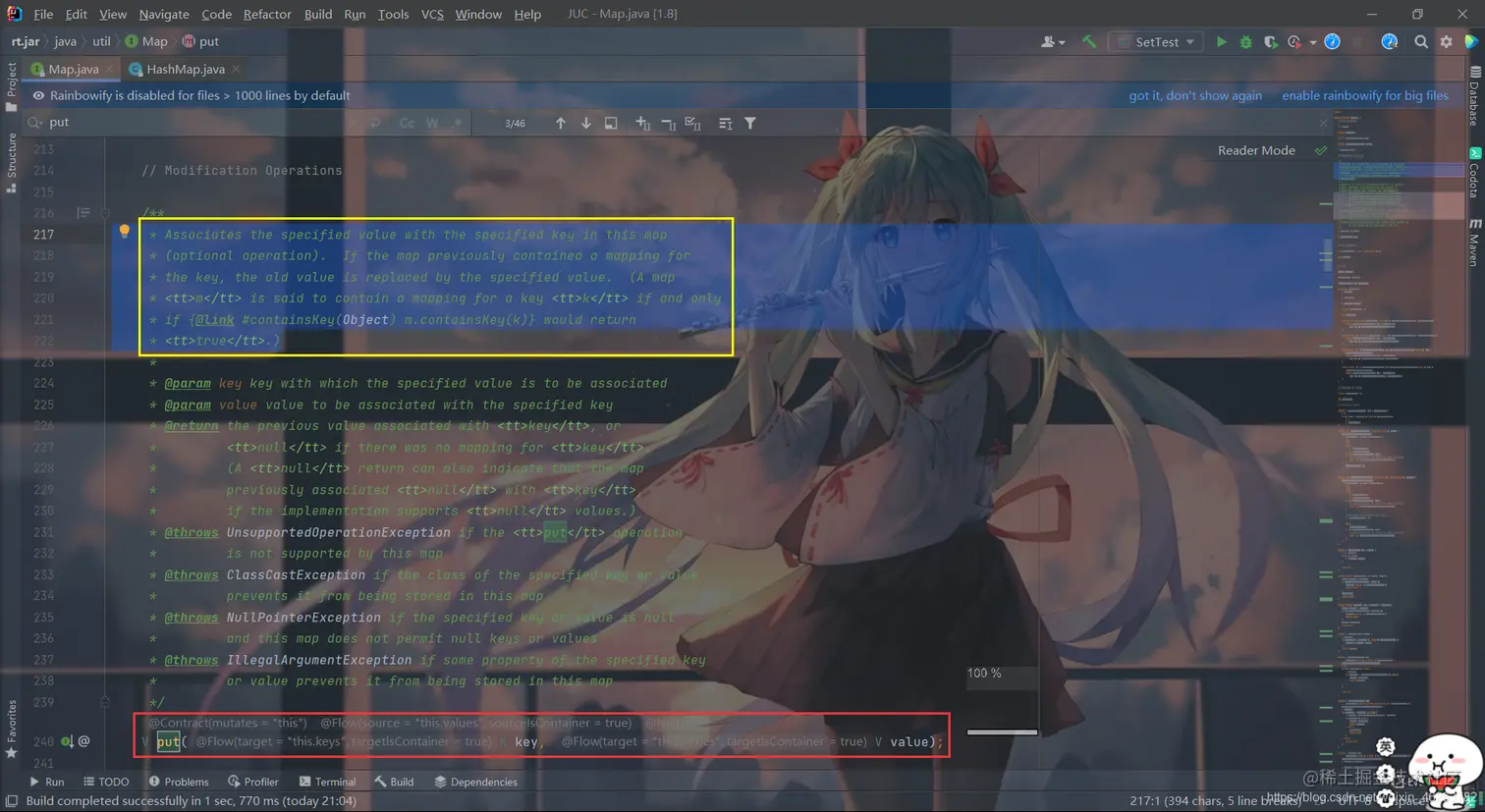This screenshot has height=812, width=1485.
Task: Open IDE settings gear icon
Action: point(1447,42)
